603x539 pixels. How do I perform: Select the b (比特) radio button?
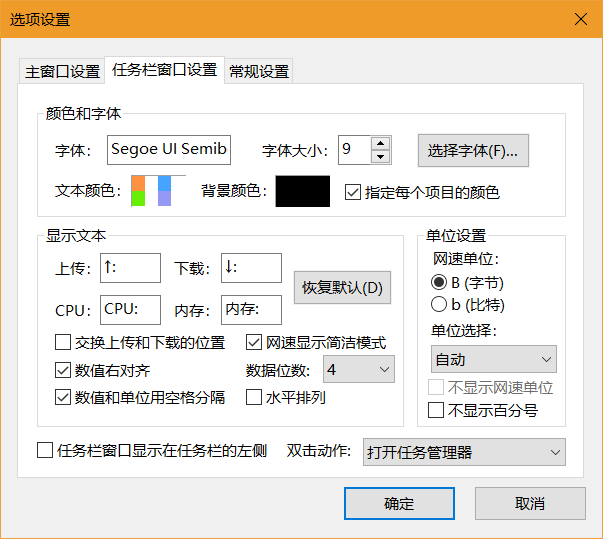439,304
